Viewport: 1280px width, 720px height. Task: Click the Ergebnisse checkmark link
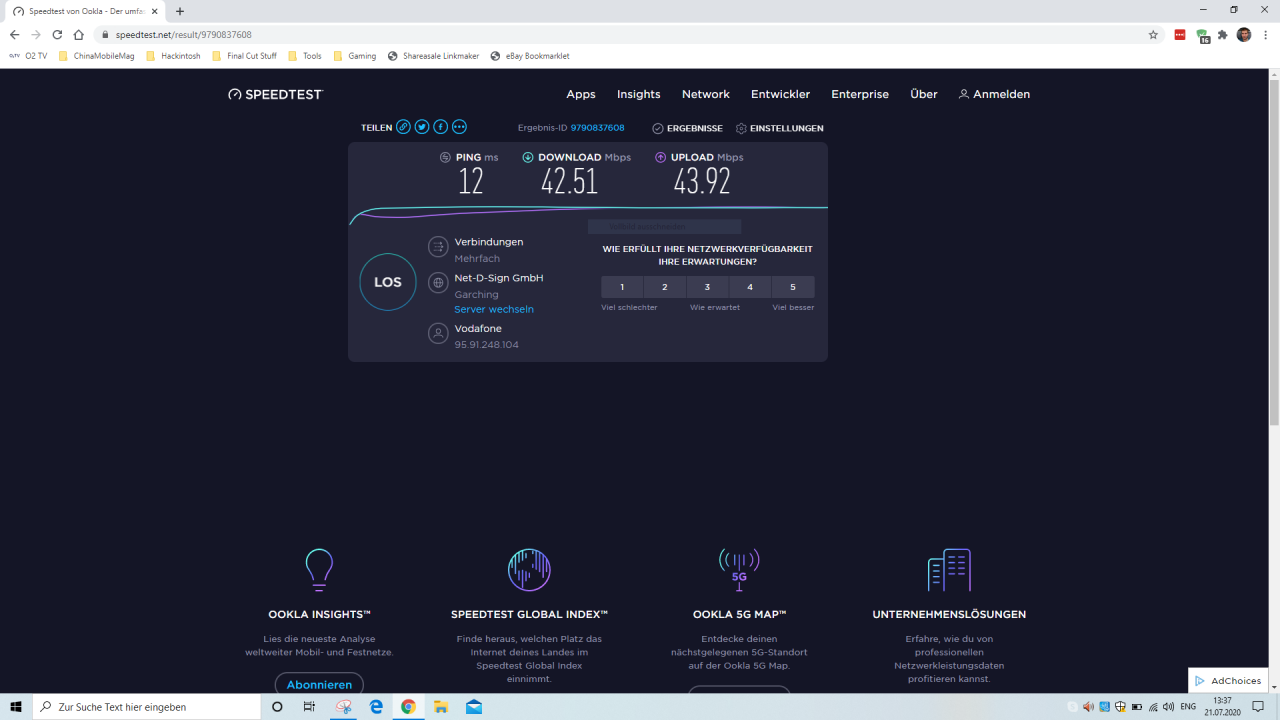coord(687,128)
